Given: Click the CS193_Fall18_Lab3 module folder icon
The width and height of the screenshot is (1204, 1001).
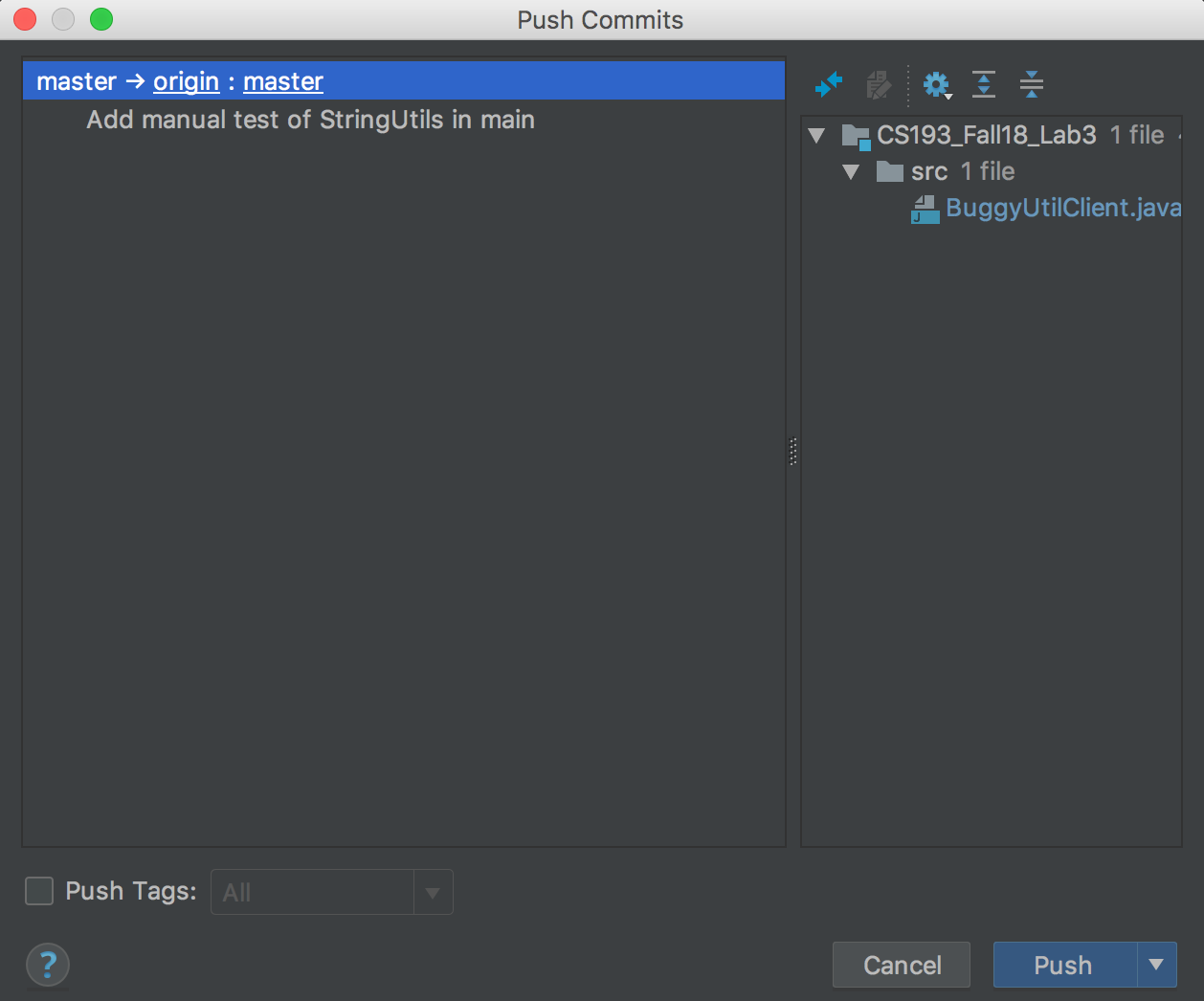Looking at the screenshot, I should pos(856,136).
